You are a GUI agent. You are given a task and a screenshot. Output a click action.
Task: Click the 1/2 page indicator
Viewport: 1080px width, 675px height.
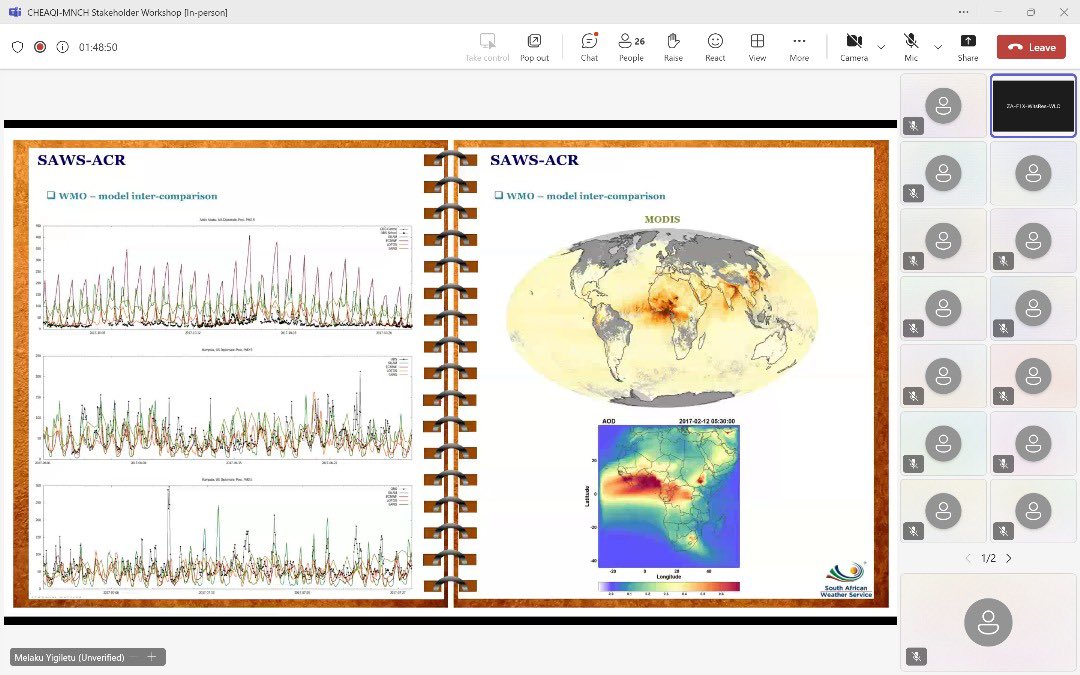click(x=988, y=558)
